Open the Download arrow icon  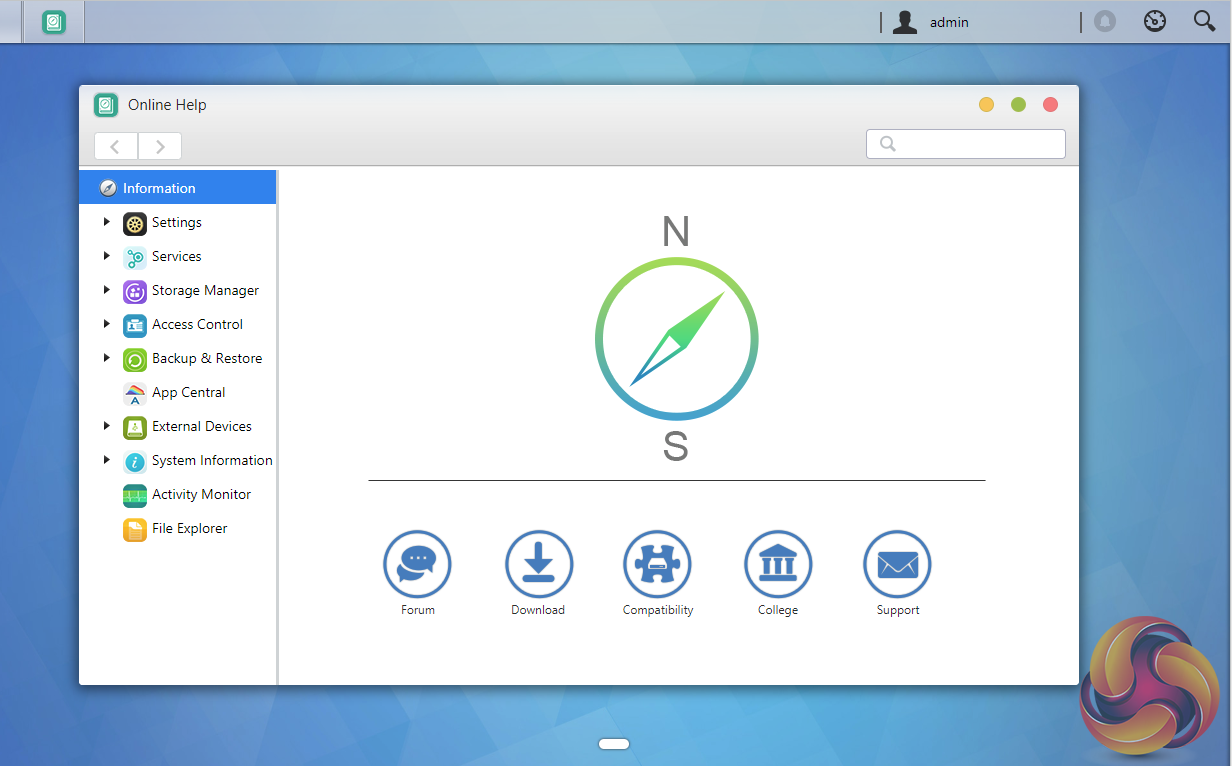point(538,564)
